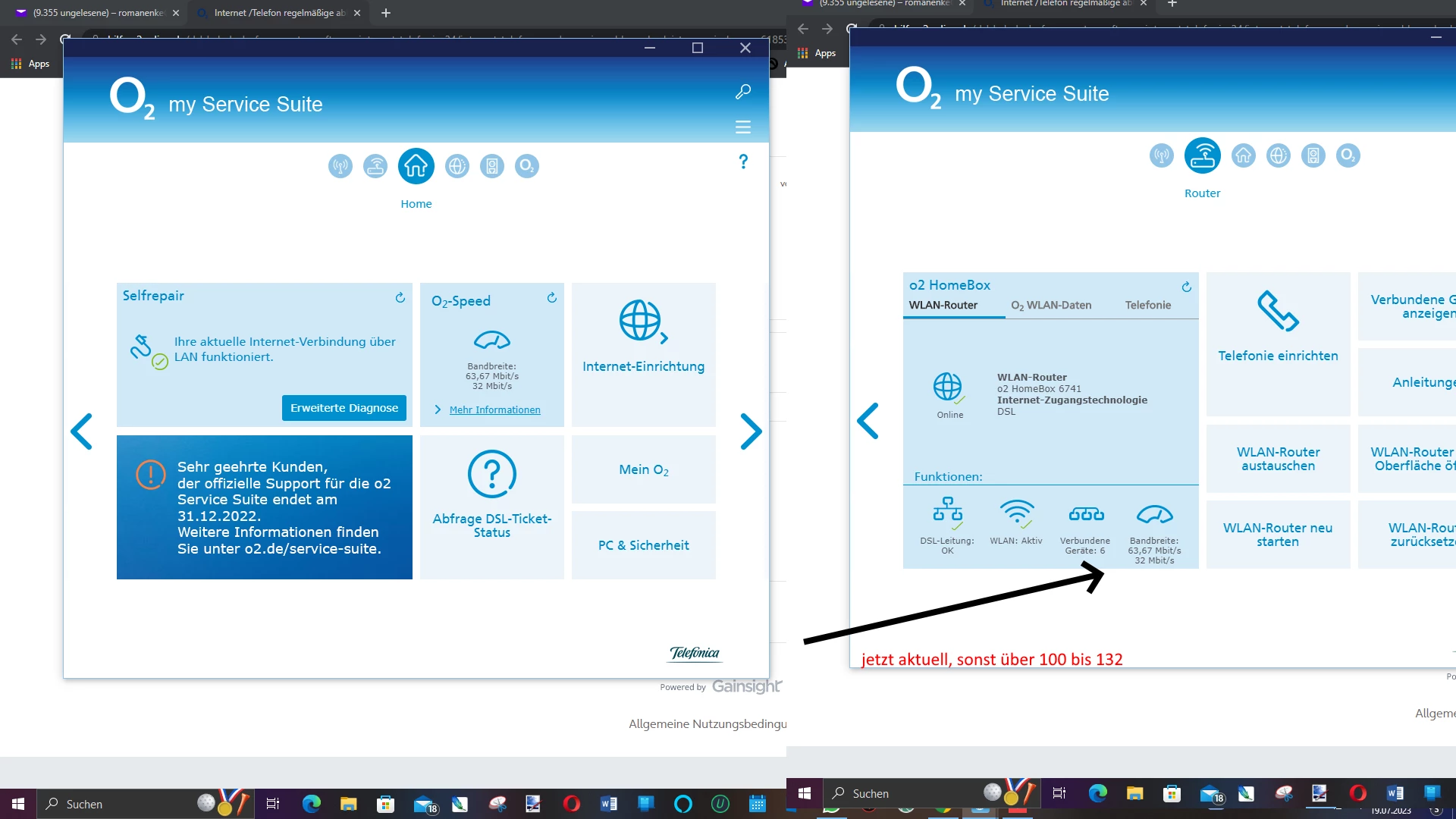Click the Home icon in right window navigation

[1244, 155]
